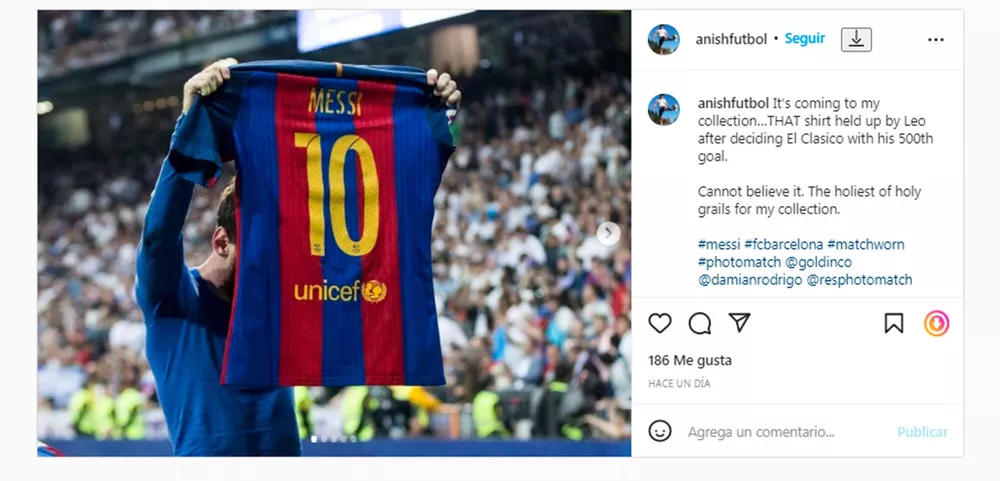Open the #matchworn hashtag

pos(865,244)
